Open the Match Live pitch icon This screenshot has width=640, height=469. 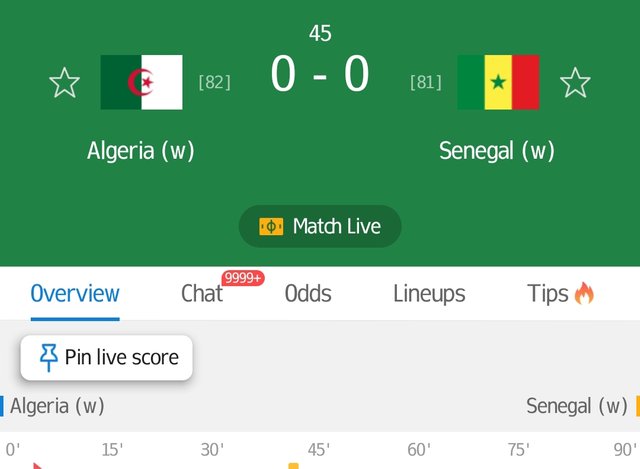(271, 227)
